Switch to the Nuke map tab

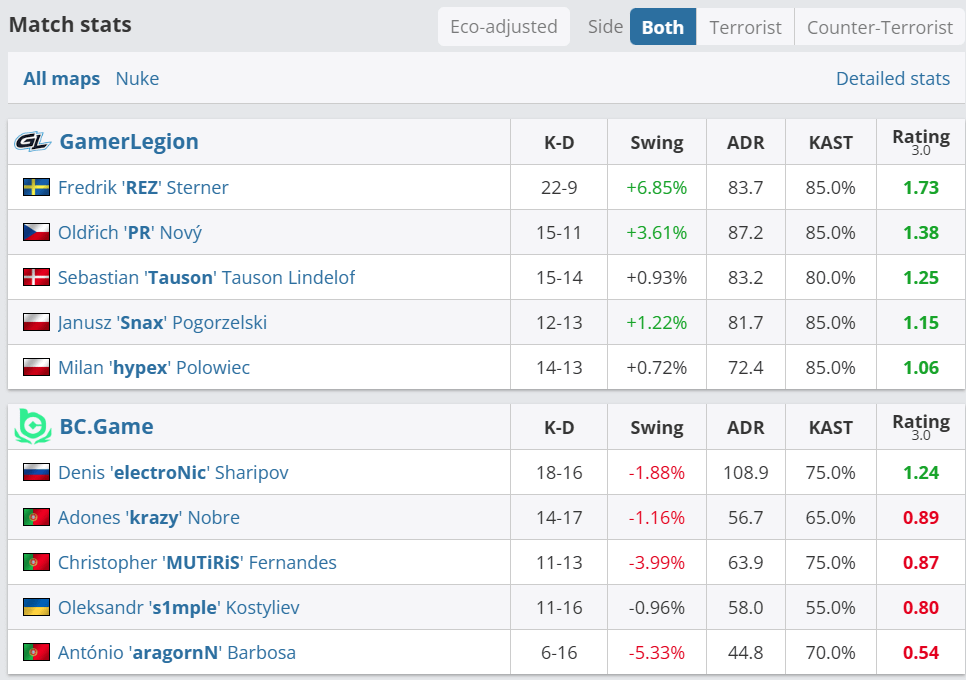coord(137,79)
